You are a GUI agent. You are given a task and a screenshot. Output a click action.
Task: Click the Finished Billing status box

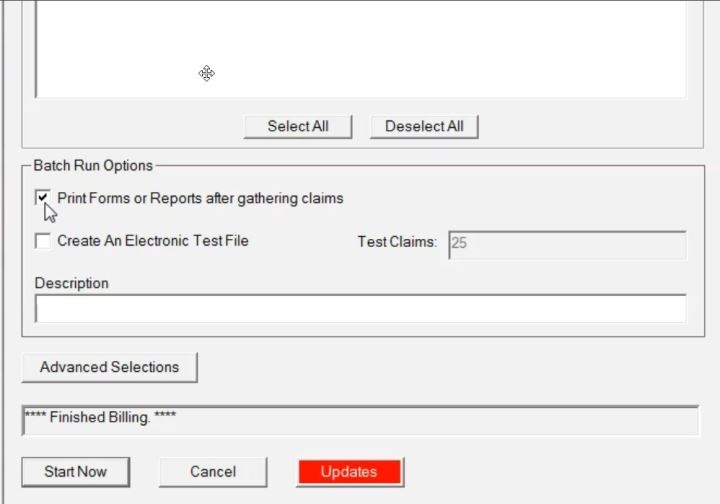[360, 420]
